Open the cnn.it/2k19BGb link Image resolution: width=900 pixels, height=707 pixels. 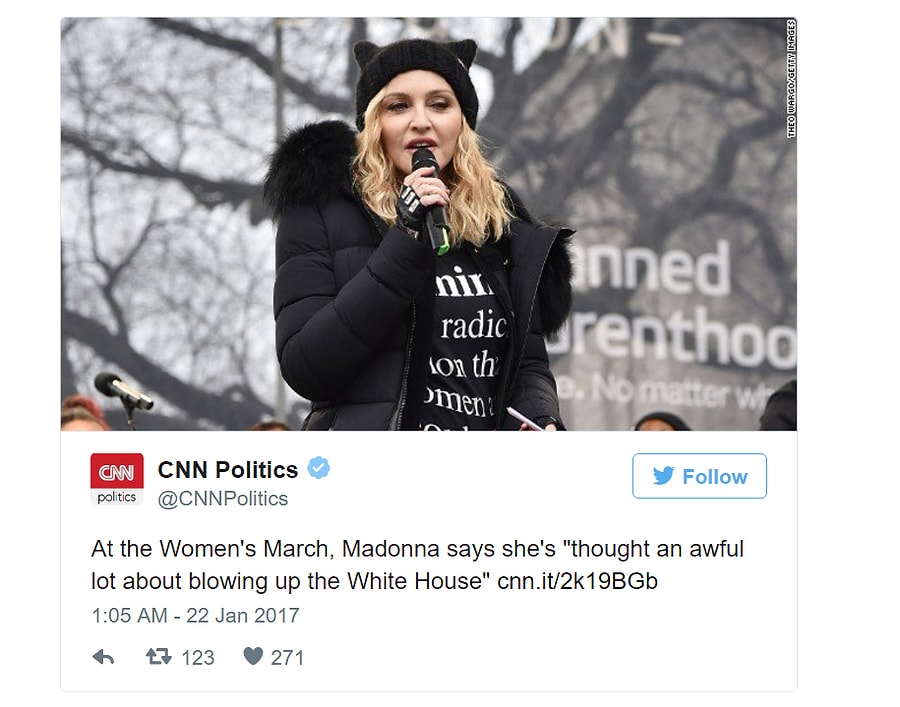click(x=577, y=581)
